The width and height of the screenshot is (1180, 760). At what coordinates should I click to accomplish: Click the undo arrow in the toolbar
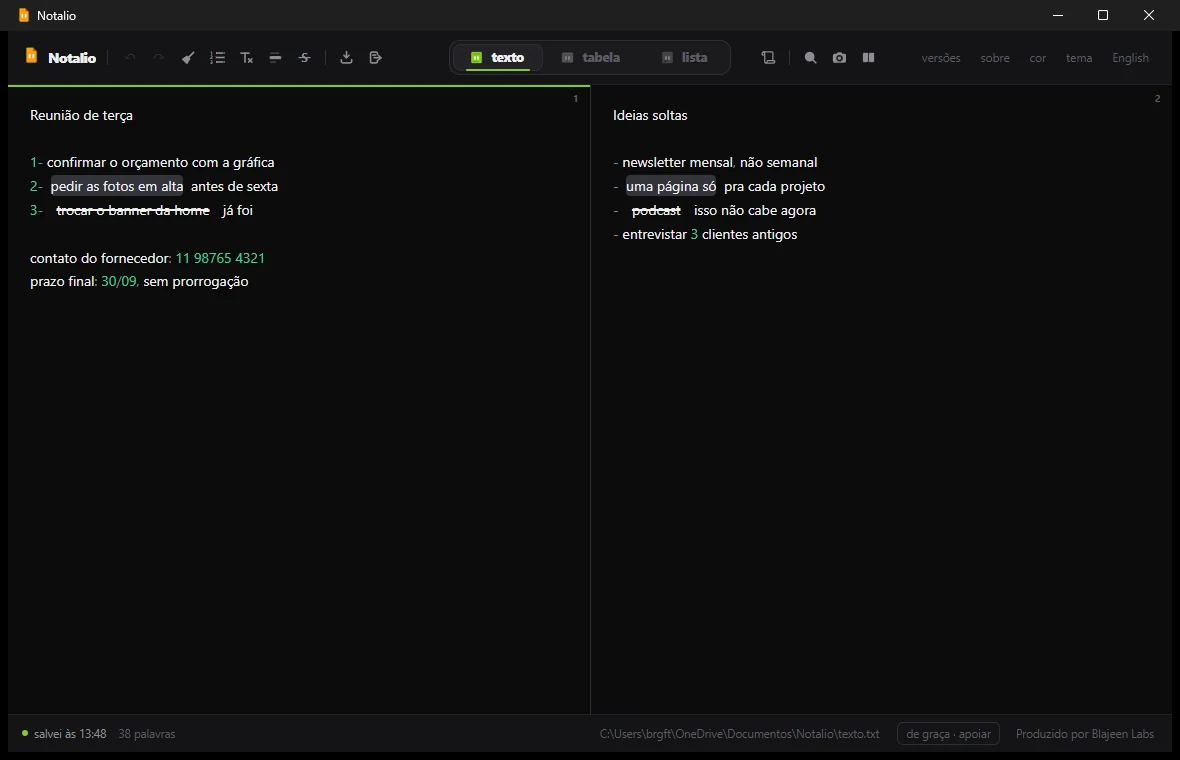[x=130, y=58]
